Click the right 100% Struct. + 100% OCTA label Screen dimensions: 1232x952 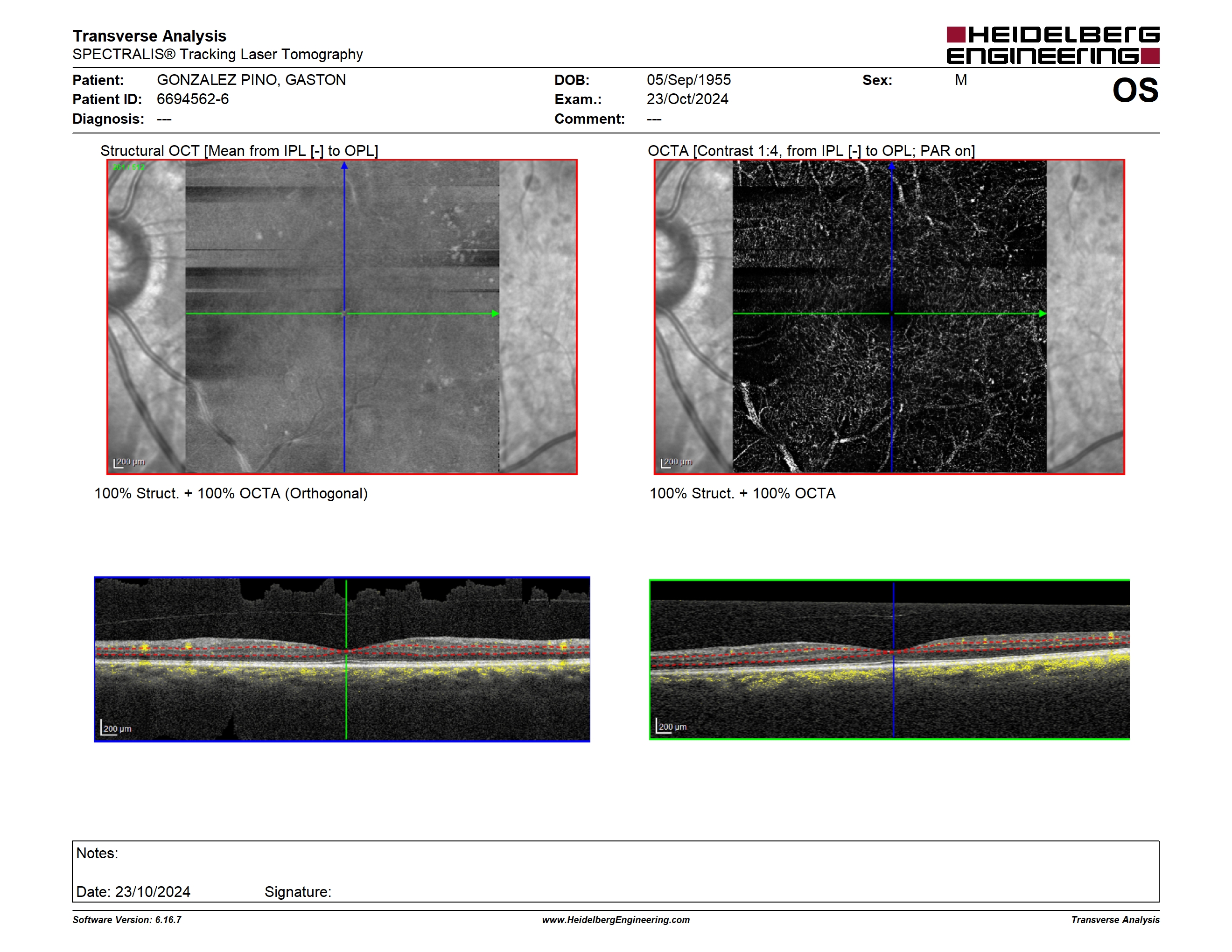click(x=742, y=493)
